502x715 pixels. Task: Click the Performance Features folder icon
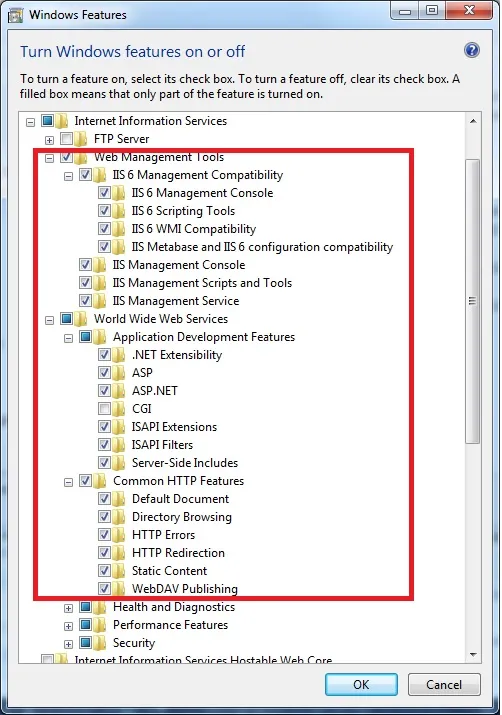tap(99, 625)
